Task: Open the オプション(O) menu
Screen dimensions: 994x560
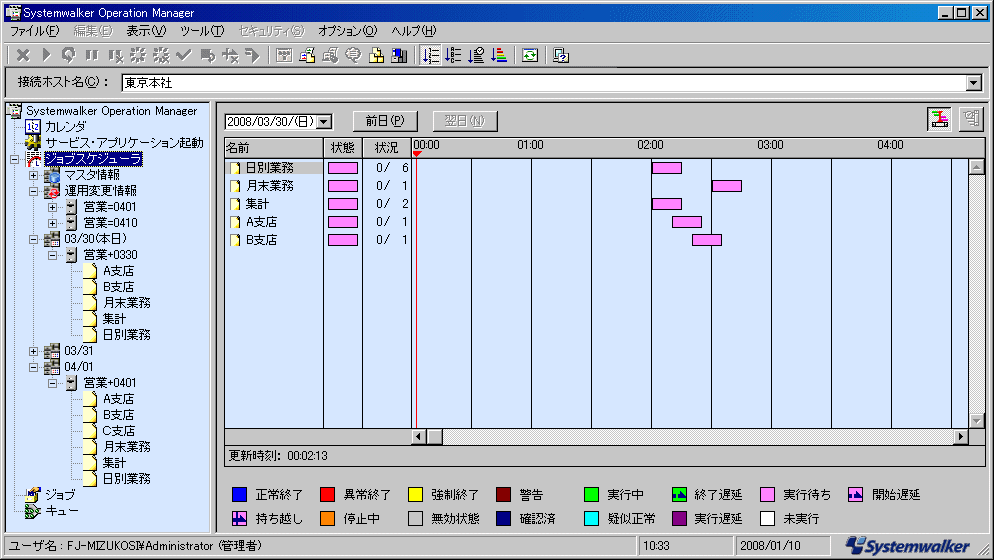Action: tap(347, 30)
